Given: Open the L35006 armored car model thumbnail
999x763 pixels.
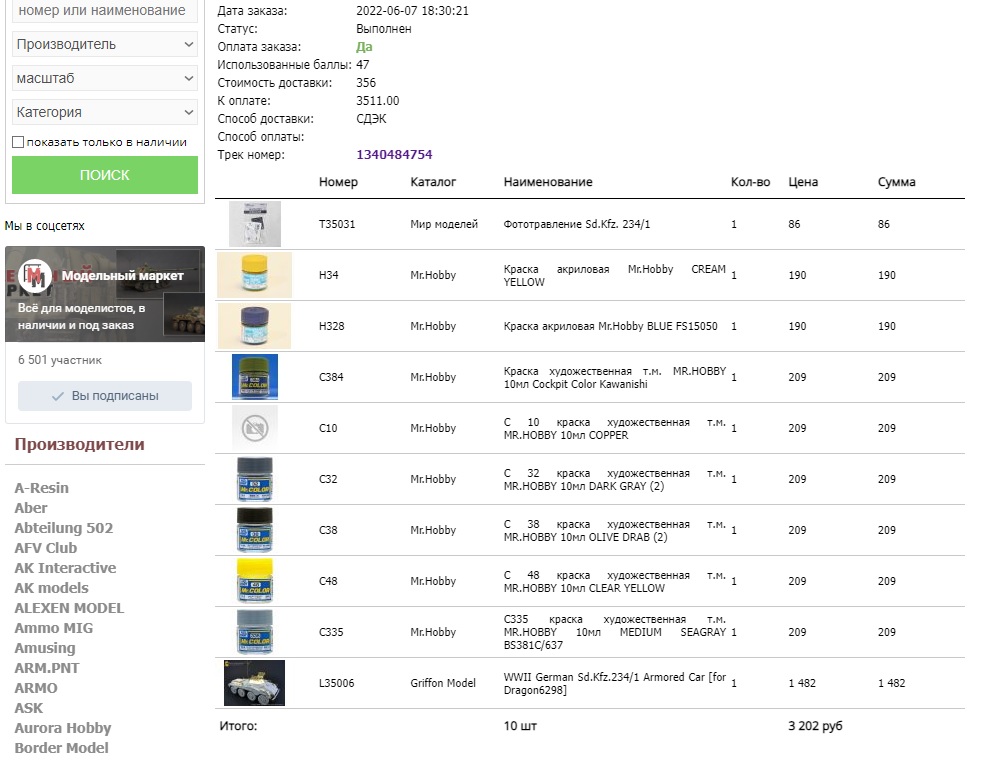Looking at the screenshot, I should tap(254, 683).
